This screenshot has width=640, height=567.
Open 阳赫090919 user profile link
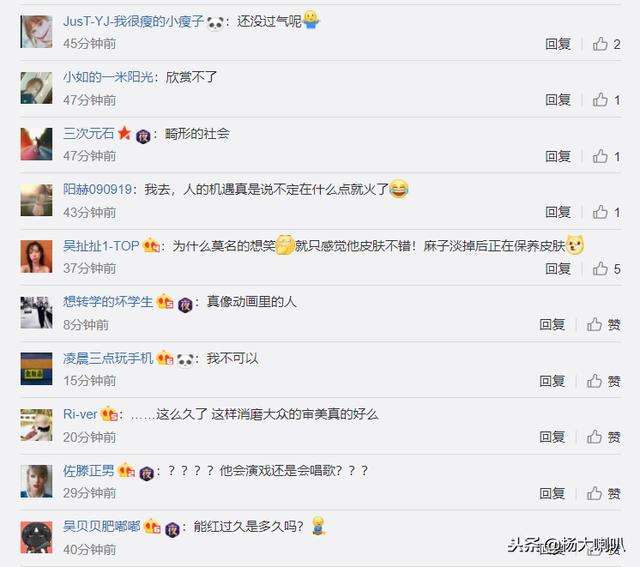coord(97,189)
